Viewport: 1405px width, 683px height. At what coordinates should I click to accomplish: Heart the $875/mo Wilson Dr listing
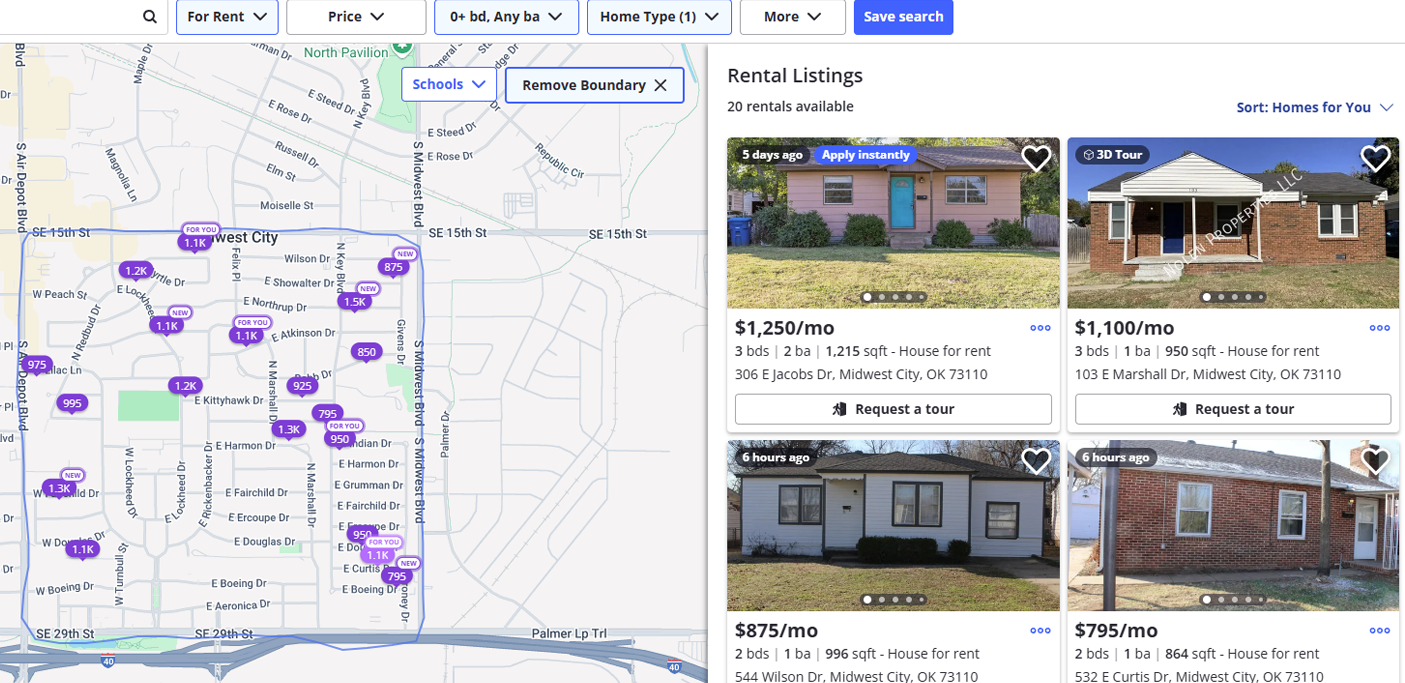(x=1036, y=460)
